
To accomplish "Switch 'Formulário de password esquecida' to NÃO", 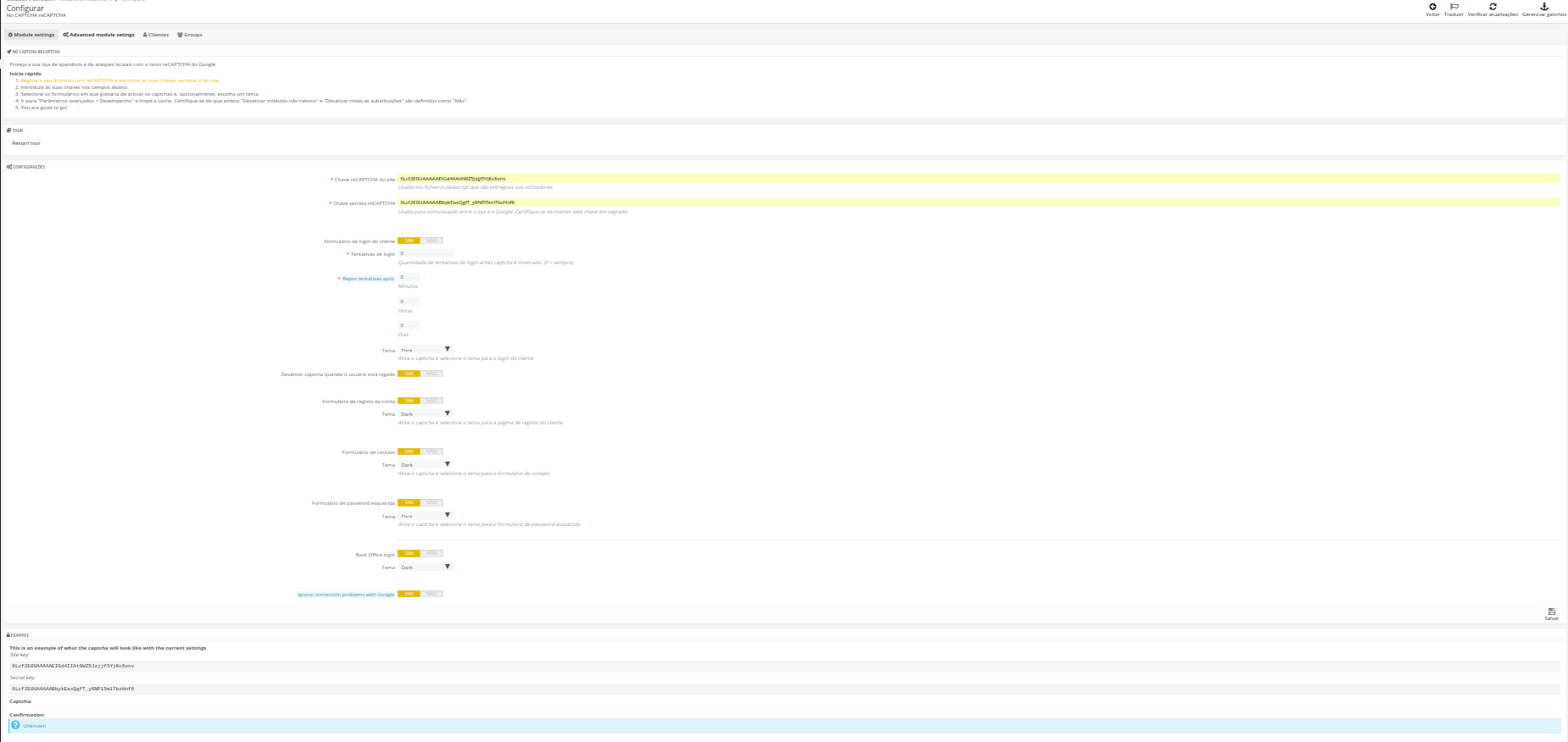I will [x=431, y=502].
